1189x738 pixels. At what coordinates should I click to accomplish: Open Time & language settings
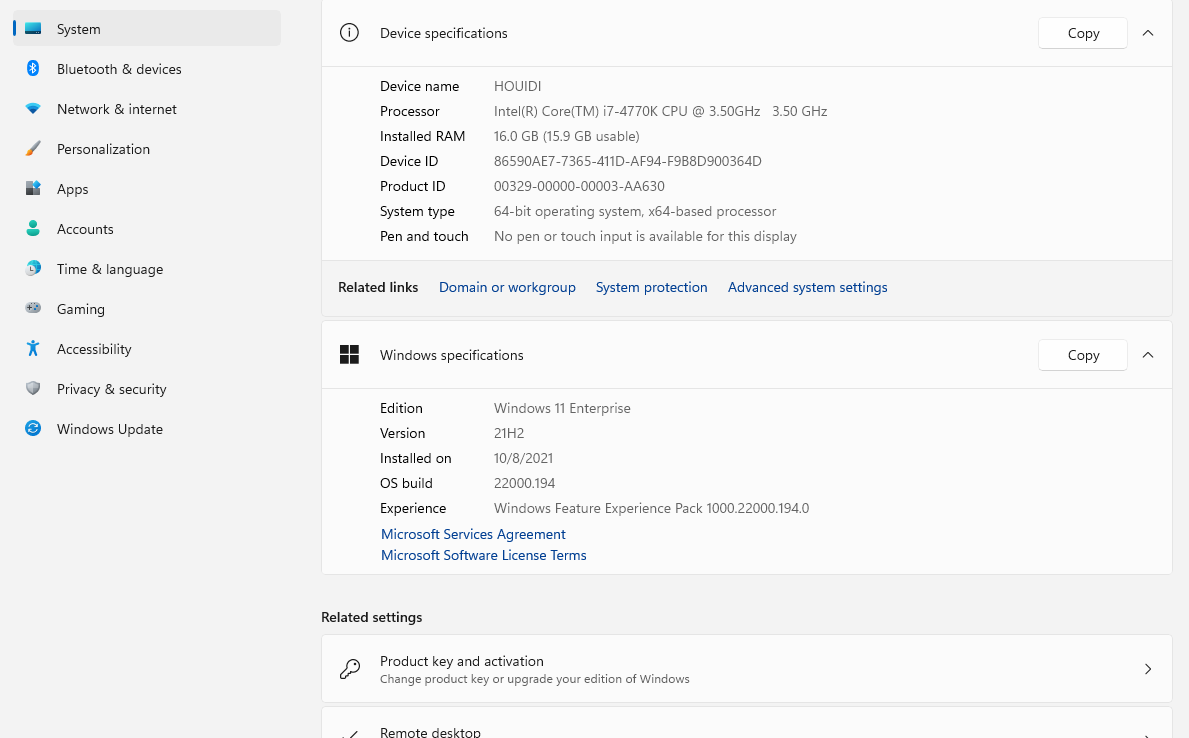[147, 269]
